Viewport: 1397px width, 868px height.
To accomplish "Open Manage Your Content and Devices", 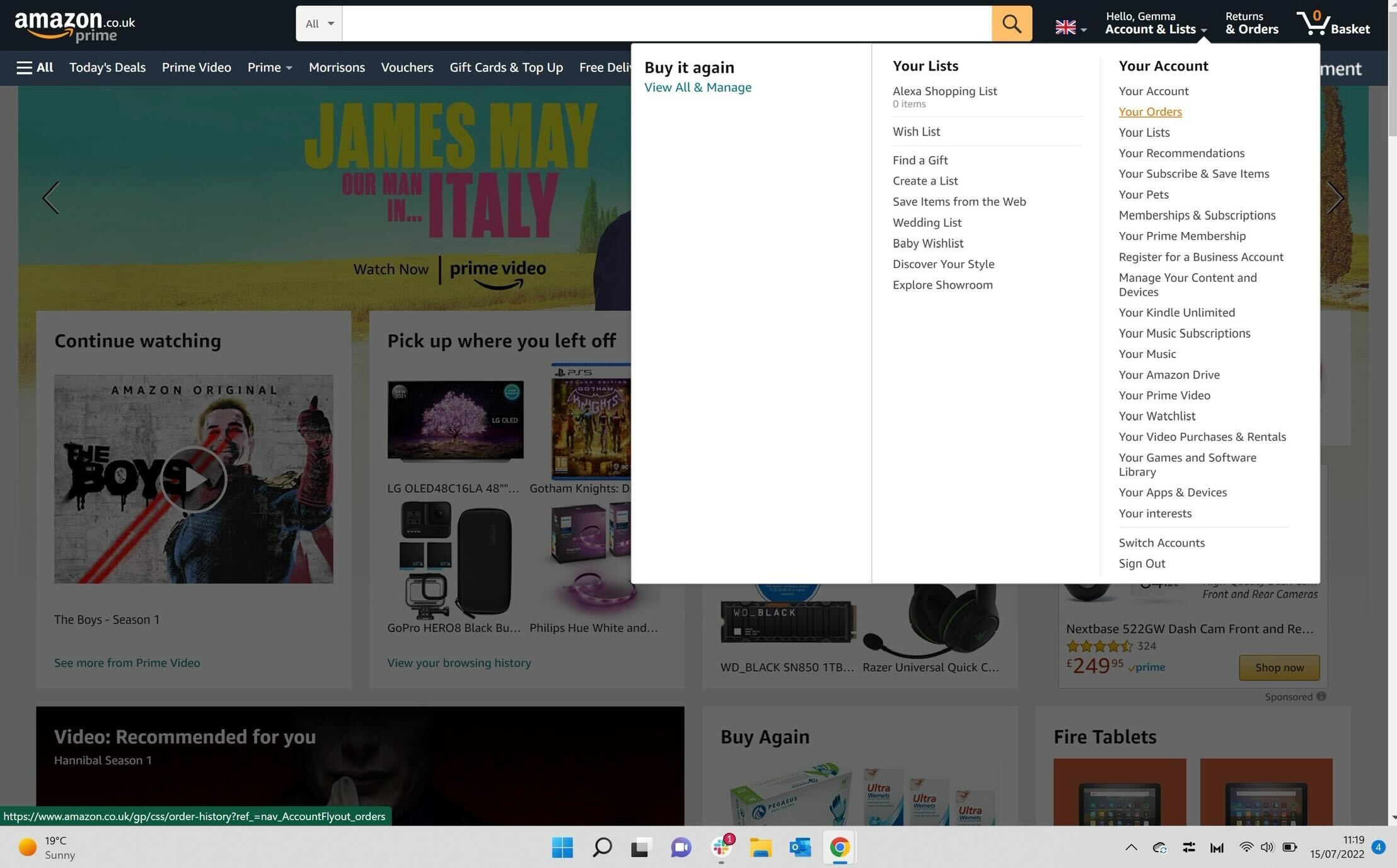I will point(1188,285).
